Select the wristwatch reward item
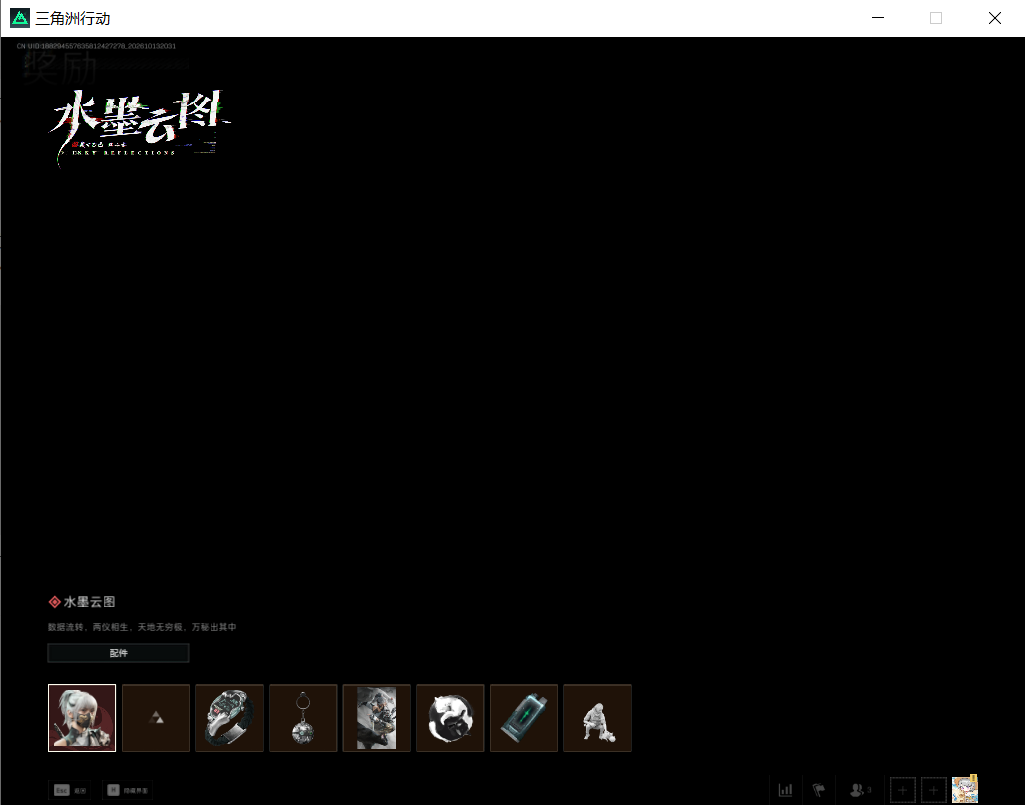The width and height of the screenshot is (1025, 805). 229,718
